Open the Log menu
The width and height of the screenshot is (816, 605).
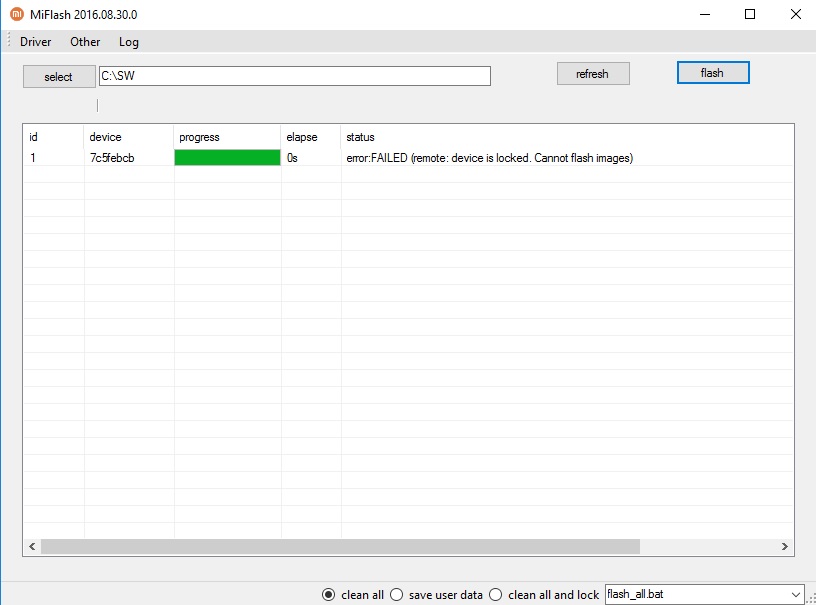tap(129, 42)
